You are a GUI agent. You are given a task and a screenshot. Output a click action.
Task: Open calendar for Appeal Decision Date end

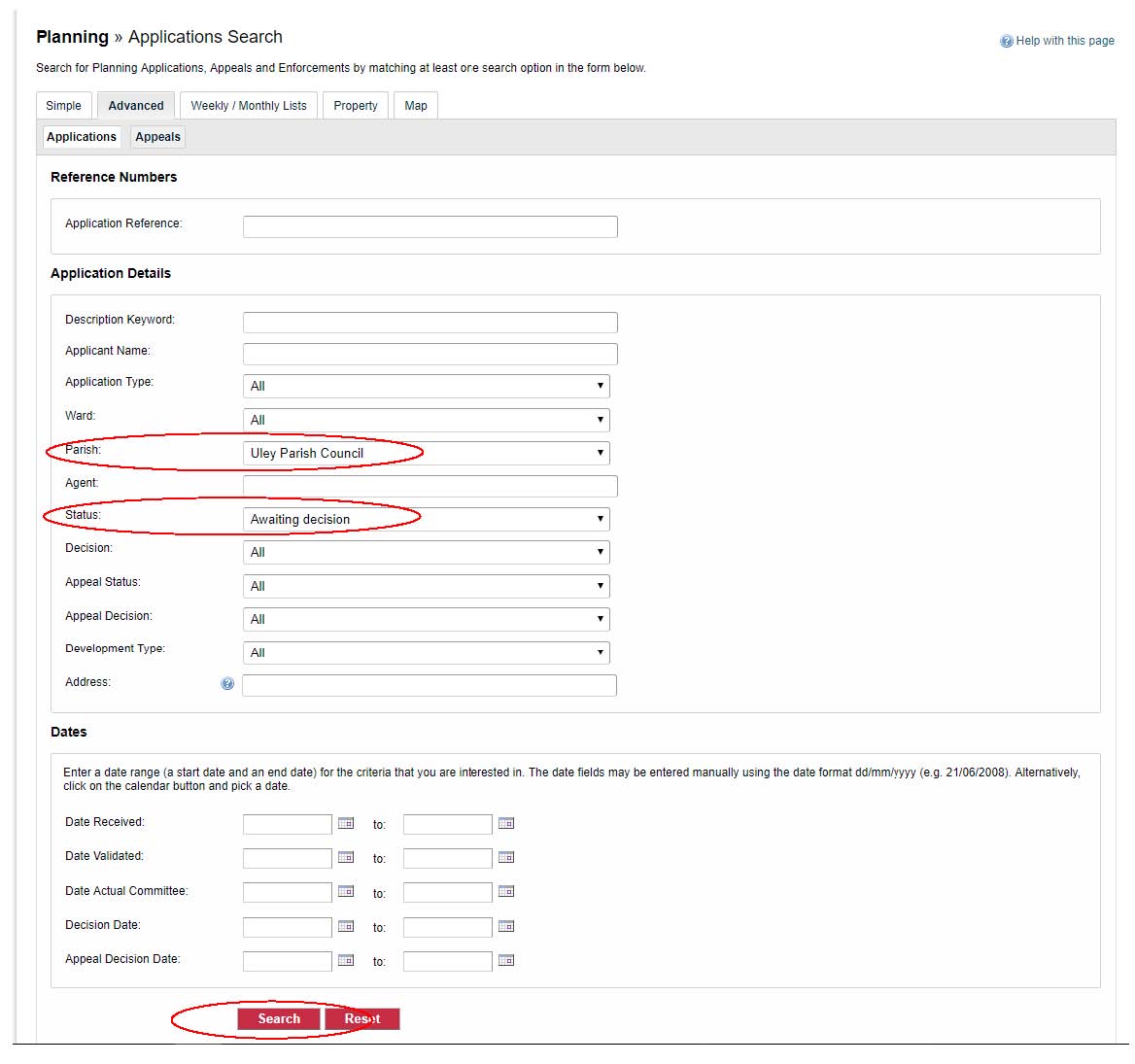click(x=506, y=961)
